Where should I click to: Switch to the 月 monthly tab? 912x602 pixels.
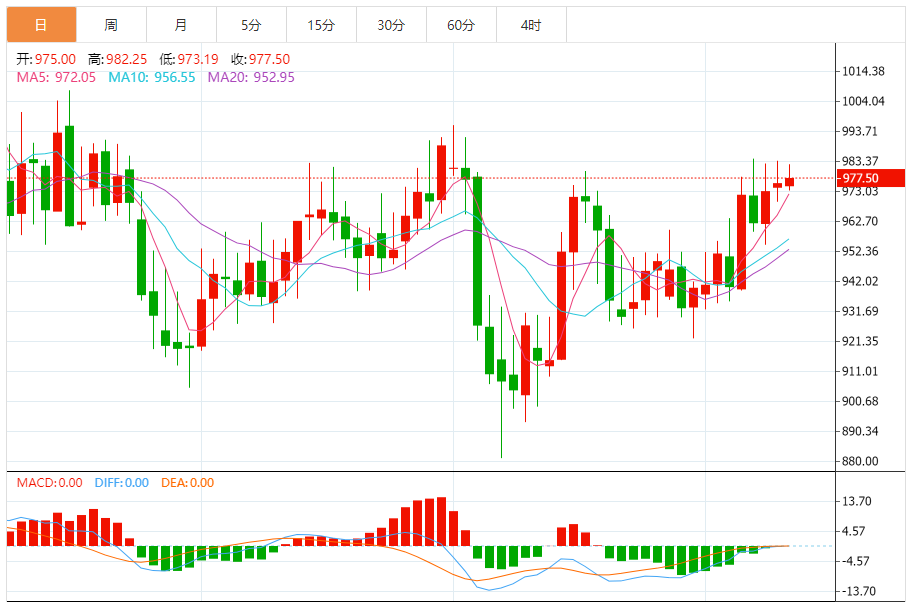181,25
